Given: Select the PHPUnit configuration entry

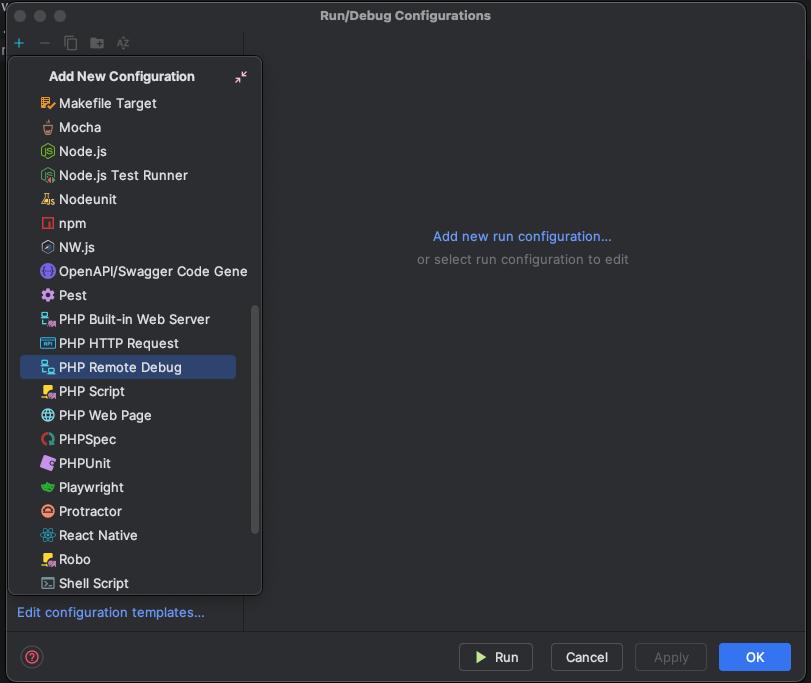Looking at the screenshot, I should click(128, 463).
